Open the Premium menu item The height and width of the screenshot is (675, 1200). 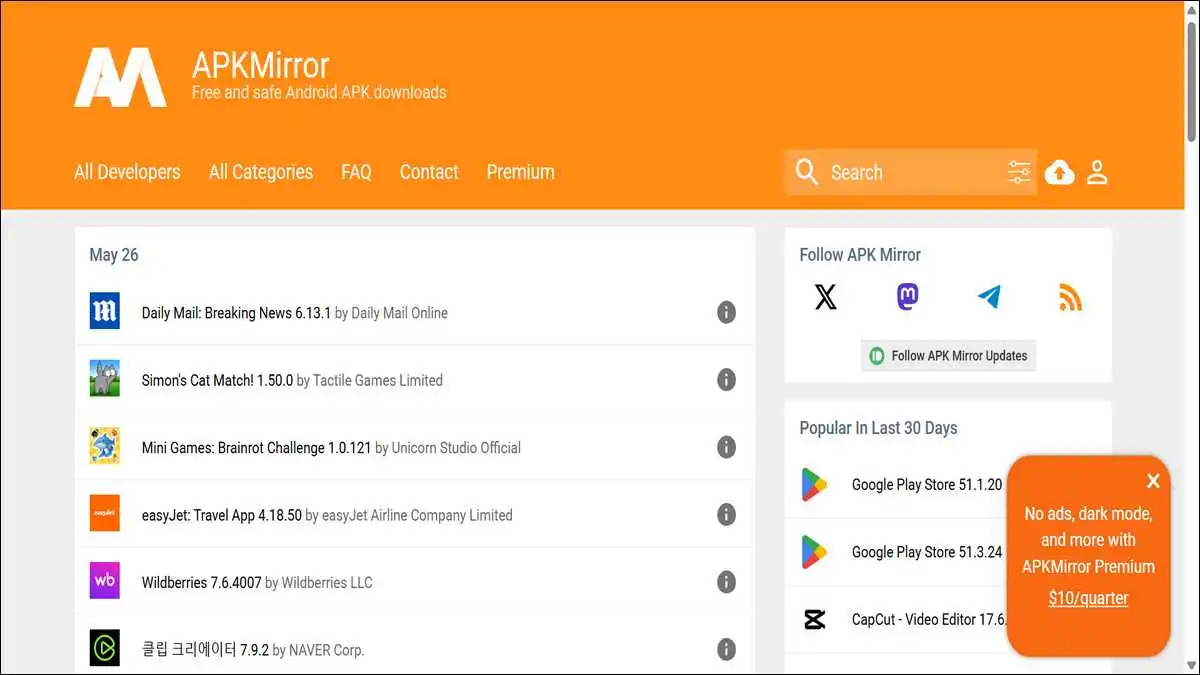pyautogui.click(x=520, y=172)
